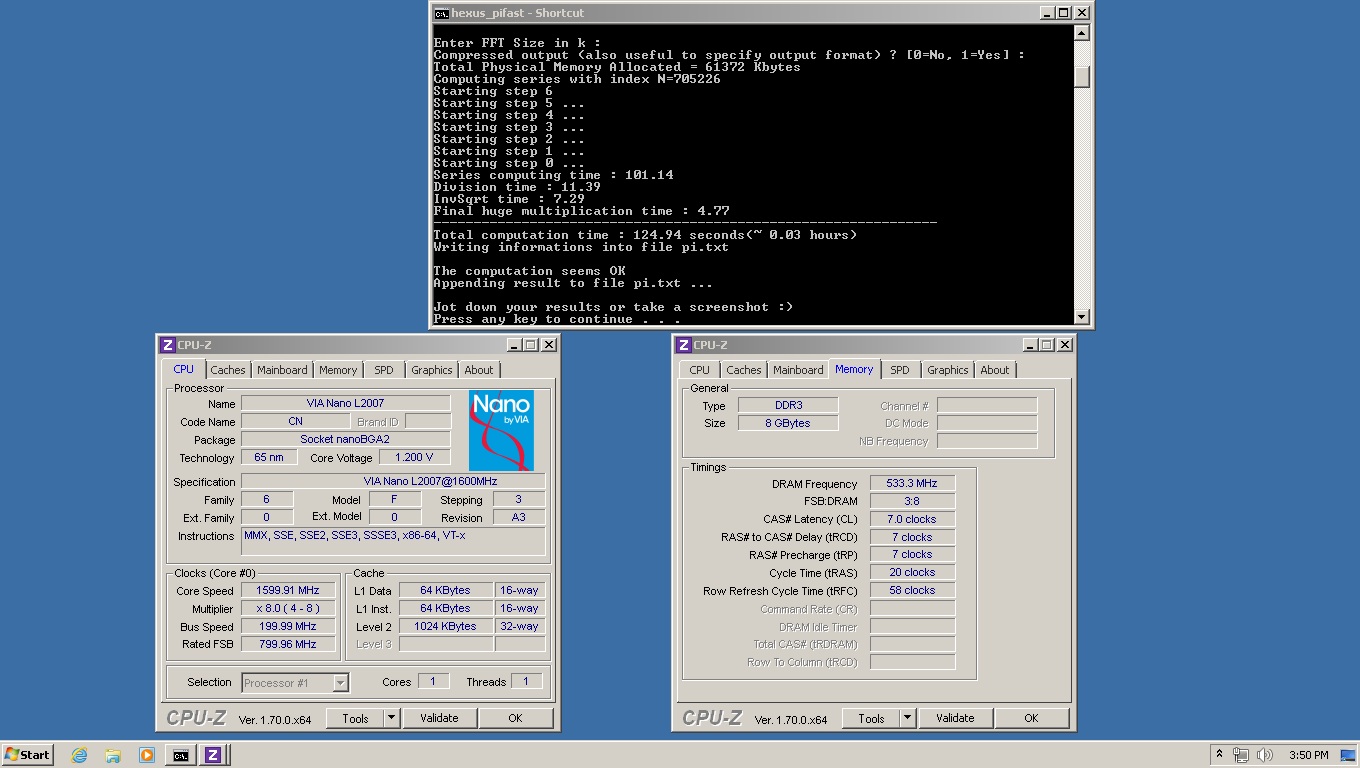Click the DRAM Frequency value 533.3 MHz
Screen dimensions: 1360x768
click(912, 483)
